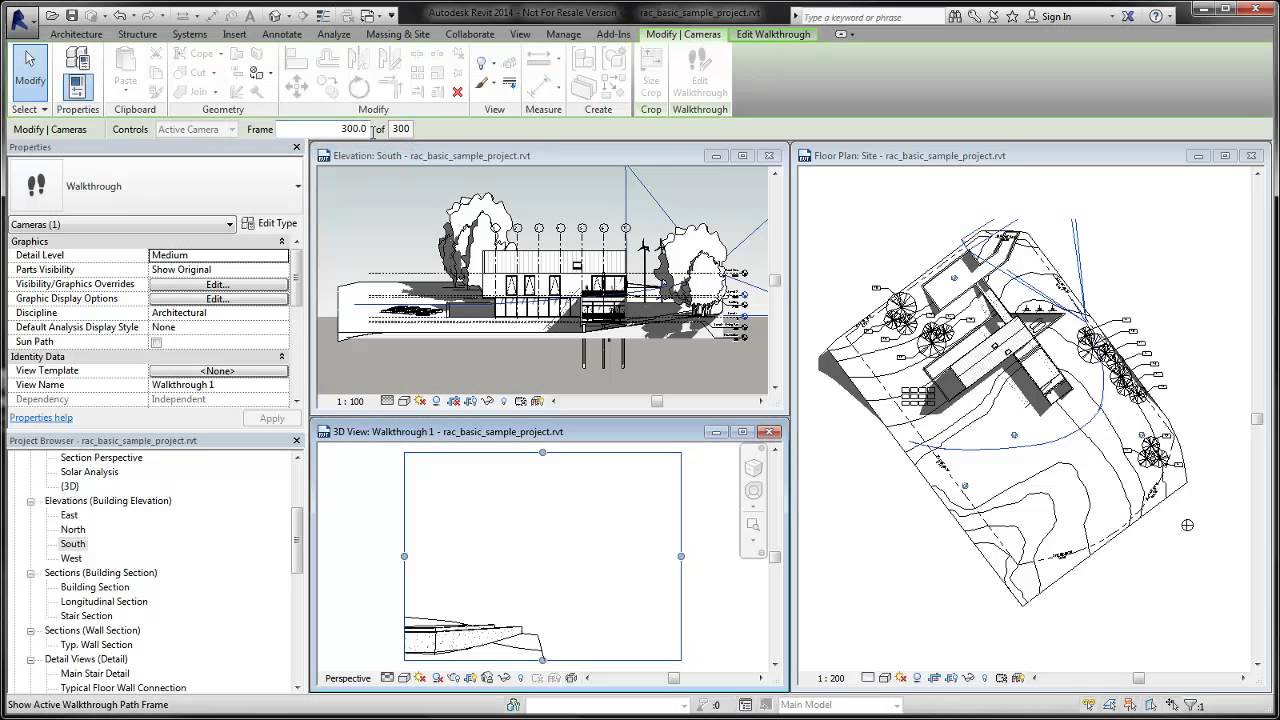Click the Apply button in the Properties palette

tap(271, 418)
